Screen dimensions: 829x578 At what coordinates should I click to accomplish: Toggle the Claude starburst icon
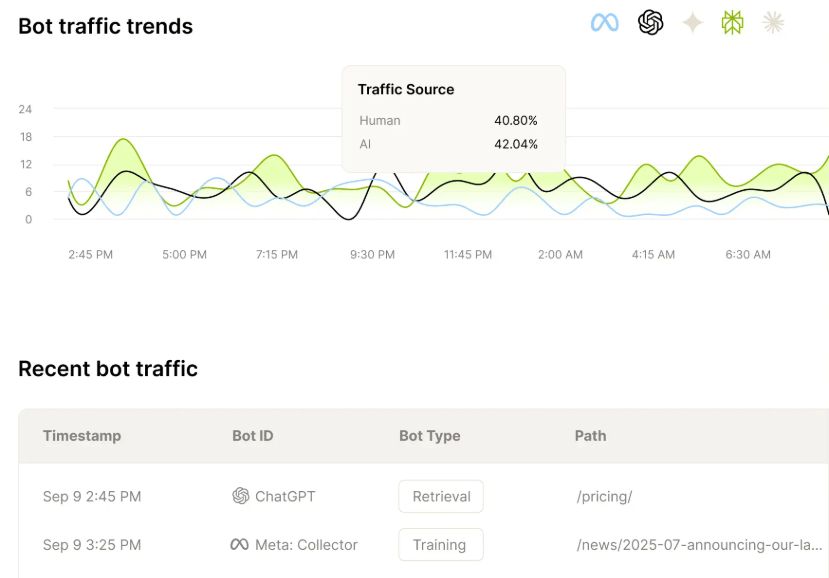coord(773,22)
